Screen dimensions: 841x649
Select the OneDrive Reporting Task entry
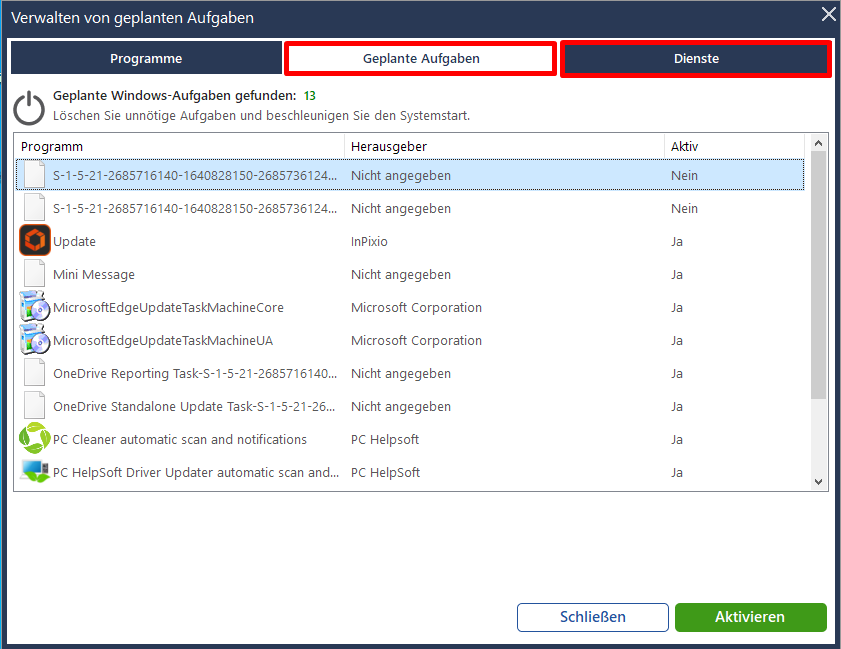point(410,373)
